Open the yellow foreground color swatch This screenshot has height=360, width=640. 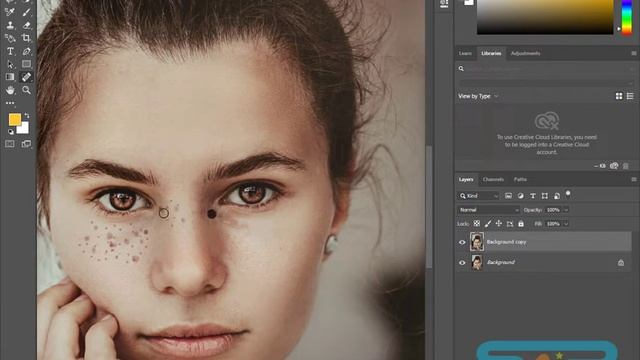pos(15,119)
